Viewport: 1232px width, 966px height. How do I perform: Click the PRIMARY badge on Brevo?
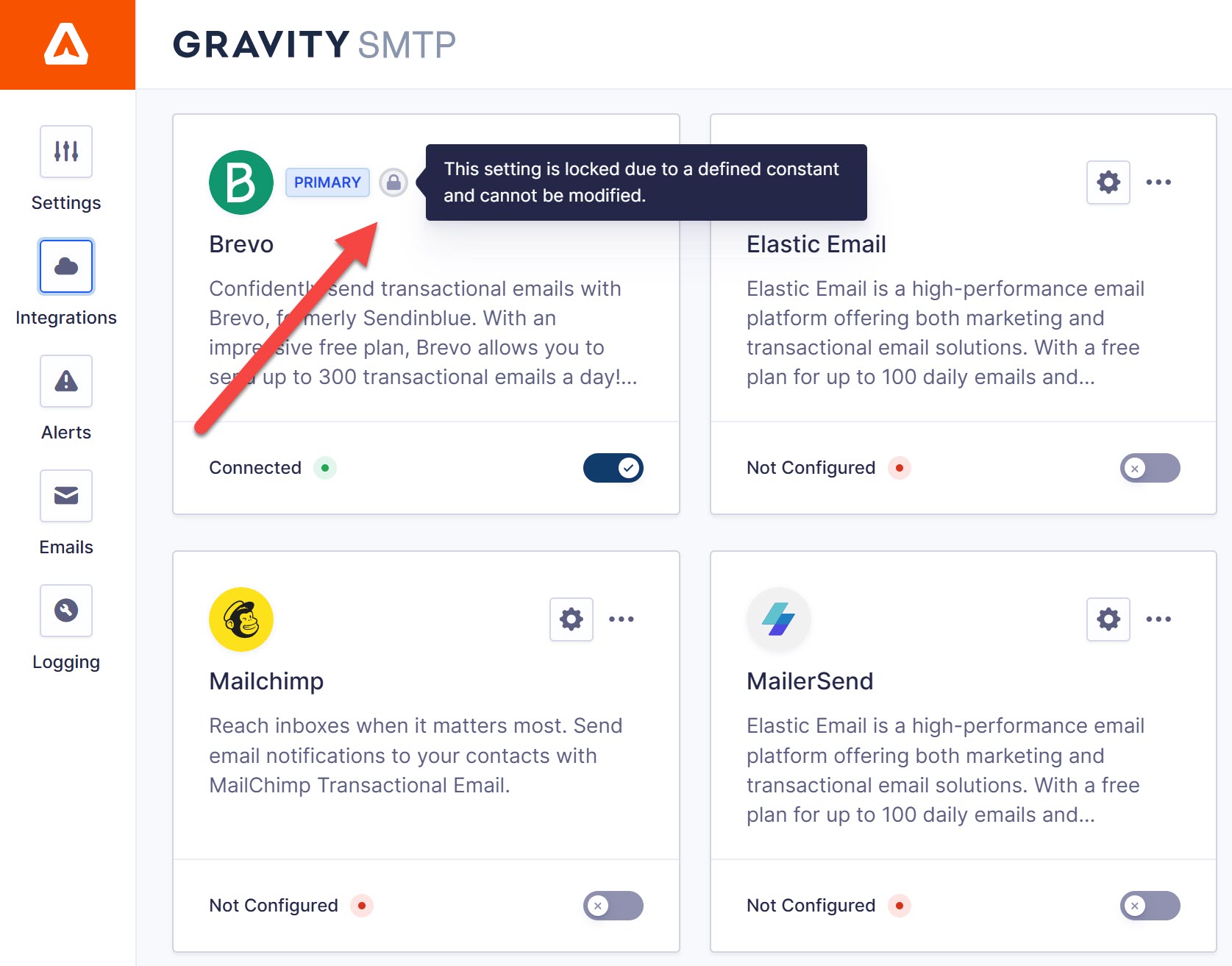pyautogui.click(x=327, y=182)
